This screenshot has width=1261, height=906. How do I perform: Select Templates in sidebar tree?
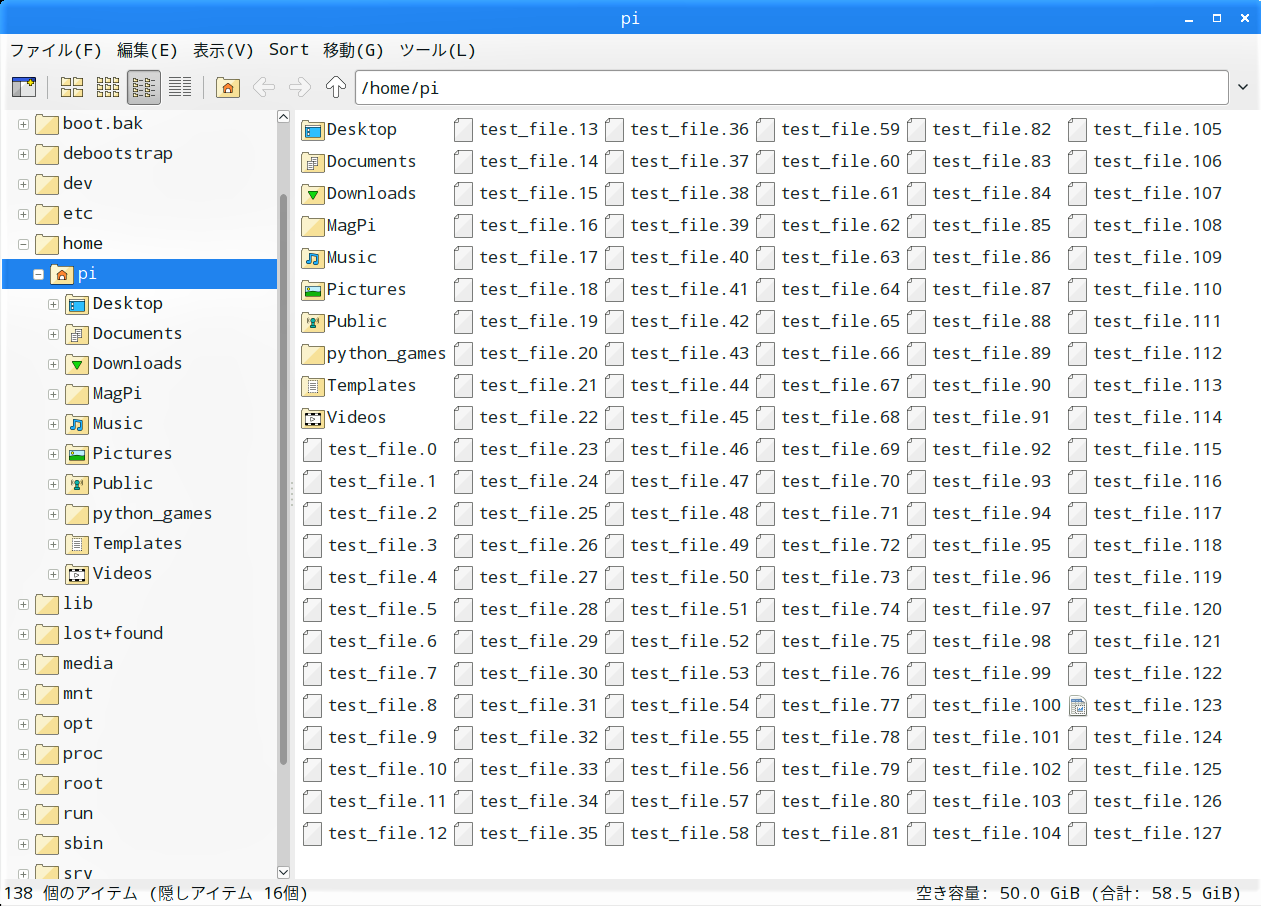click(x=137, y=544)
